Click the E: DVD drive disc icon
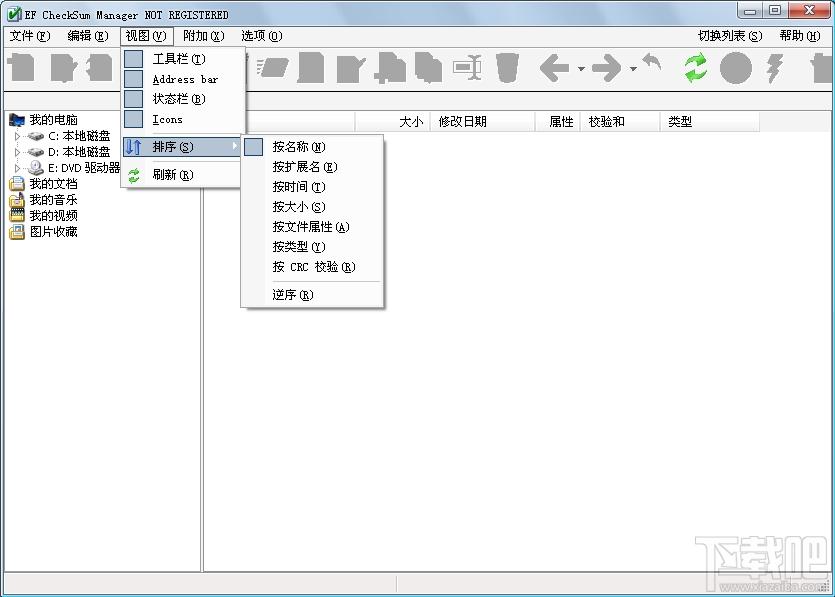 pyautogui.click(x=36, y=168)
